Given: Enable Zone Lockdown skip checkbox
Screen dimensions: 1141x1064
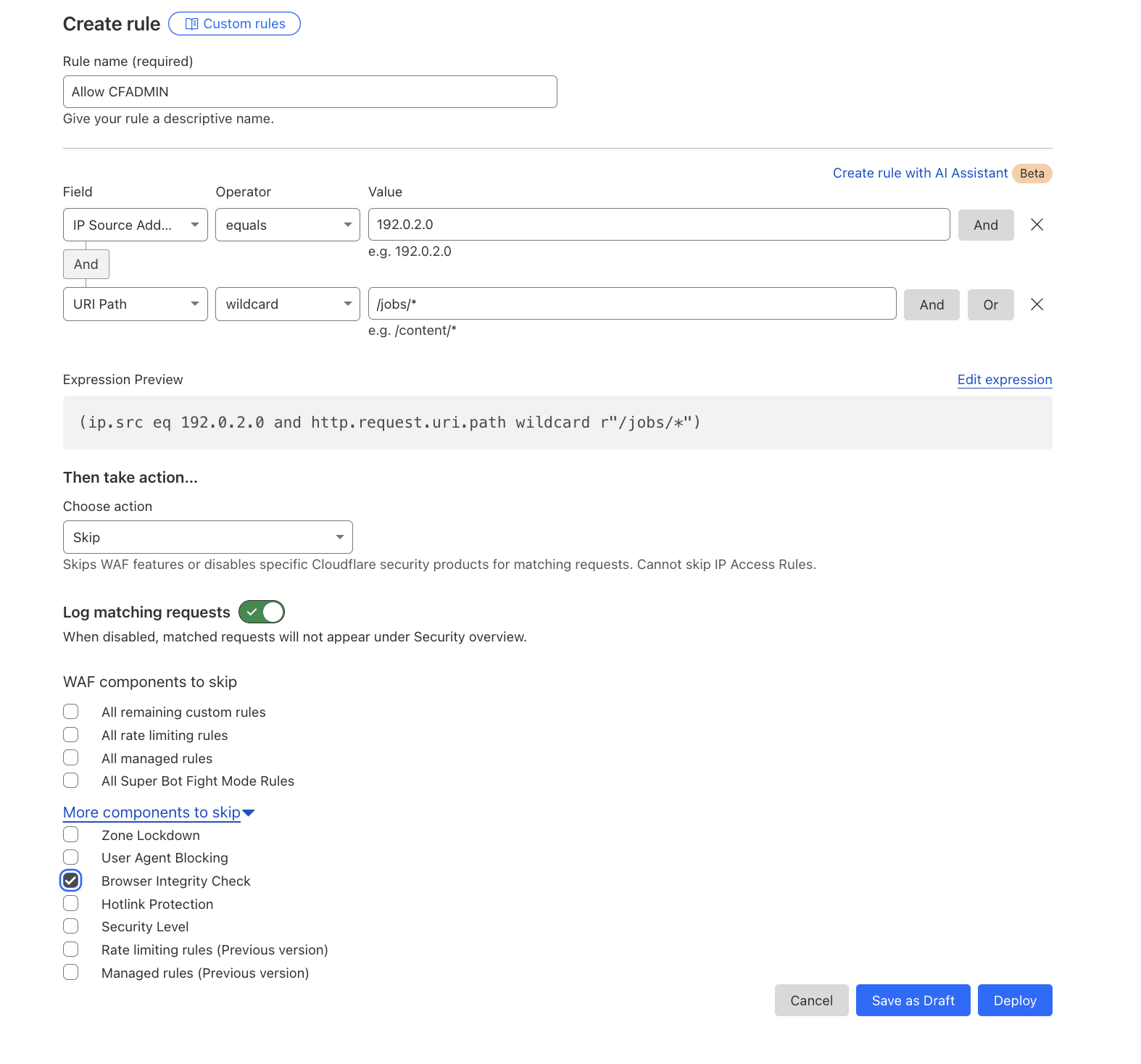Looking at the screenshot, I should (71, 835).
